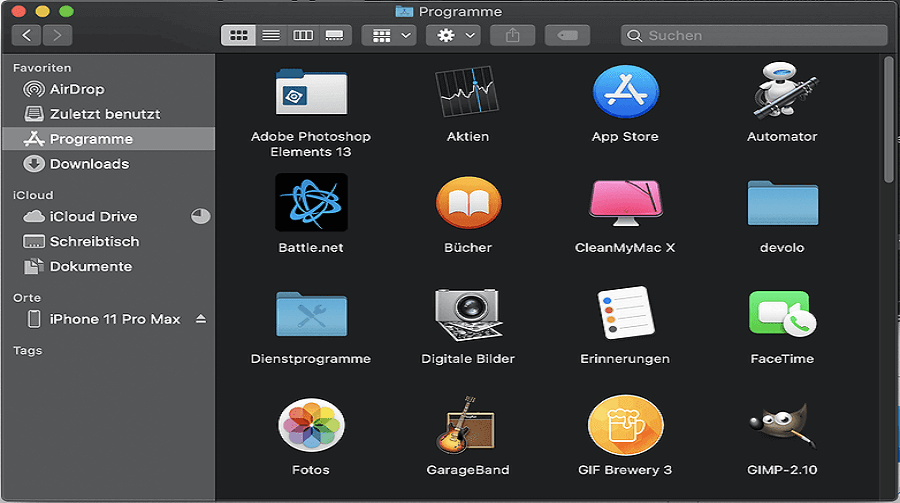Select Programme in the sidebar
The width and height of the screenshot is (900, 503).
108,138
